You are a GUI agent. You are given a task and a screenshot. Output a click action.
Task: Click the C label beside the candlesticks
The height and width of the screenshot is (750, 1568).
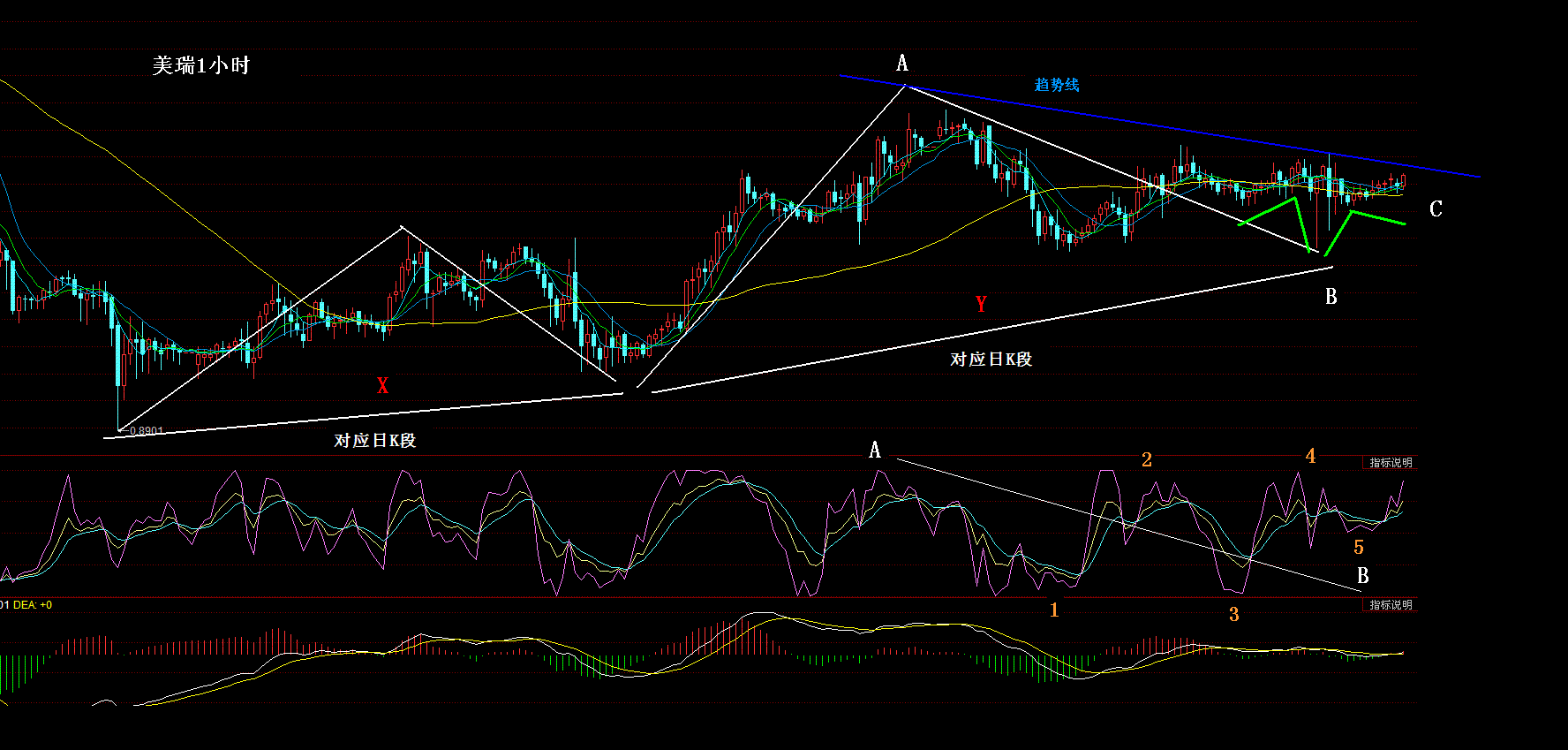click(1436, 209)
